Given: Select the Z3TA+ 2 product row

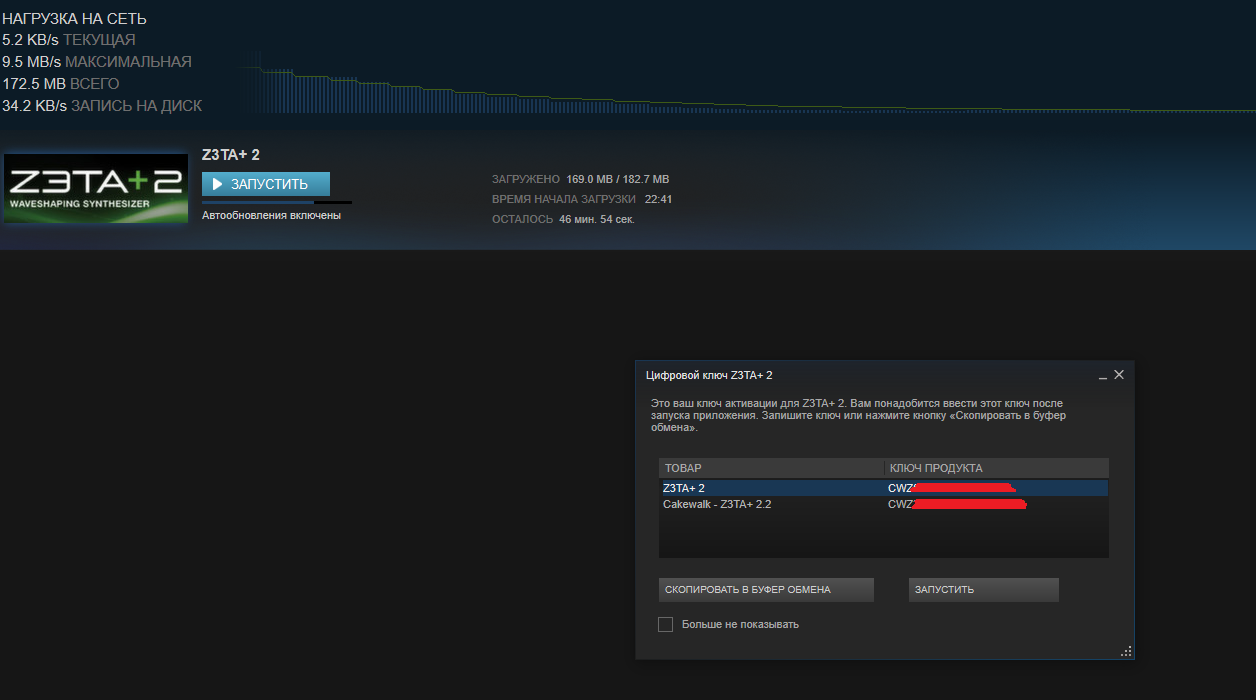Looking at the screenshot, I should (883, 488).
